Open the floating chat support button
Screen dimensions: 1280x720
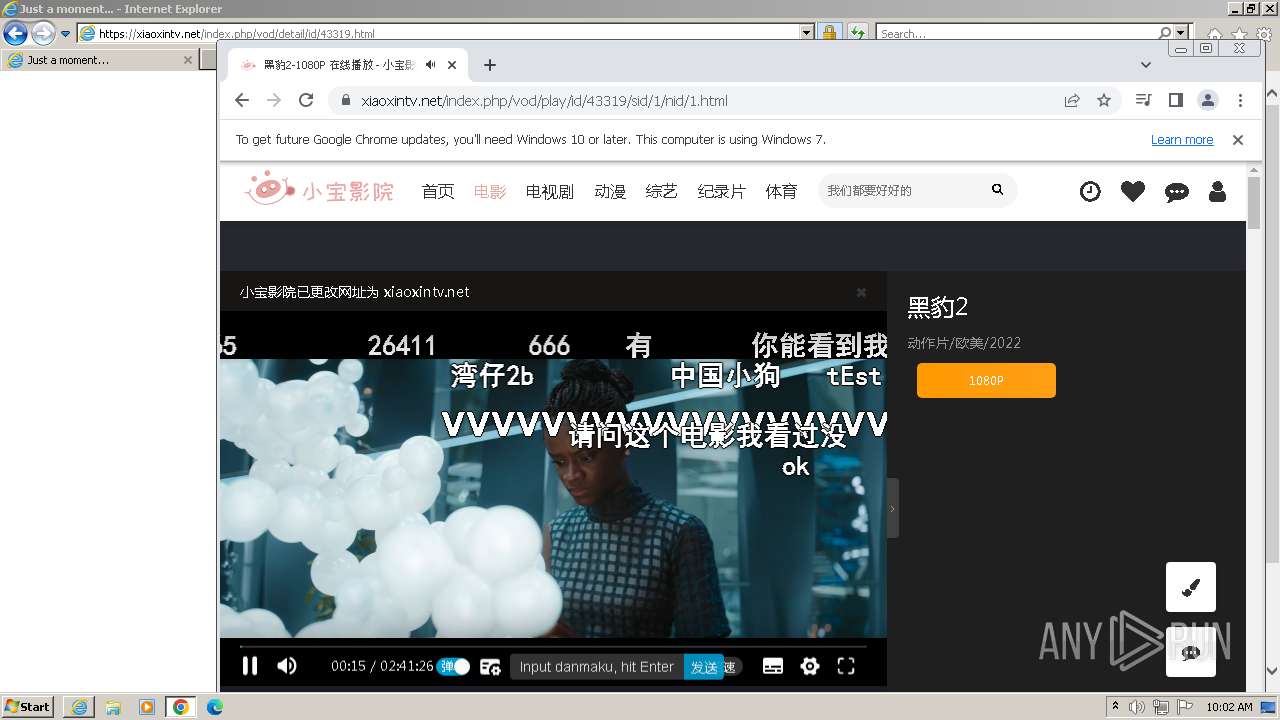click(1191, 652)
